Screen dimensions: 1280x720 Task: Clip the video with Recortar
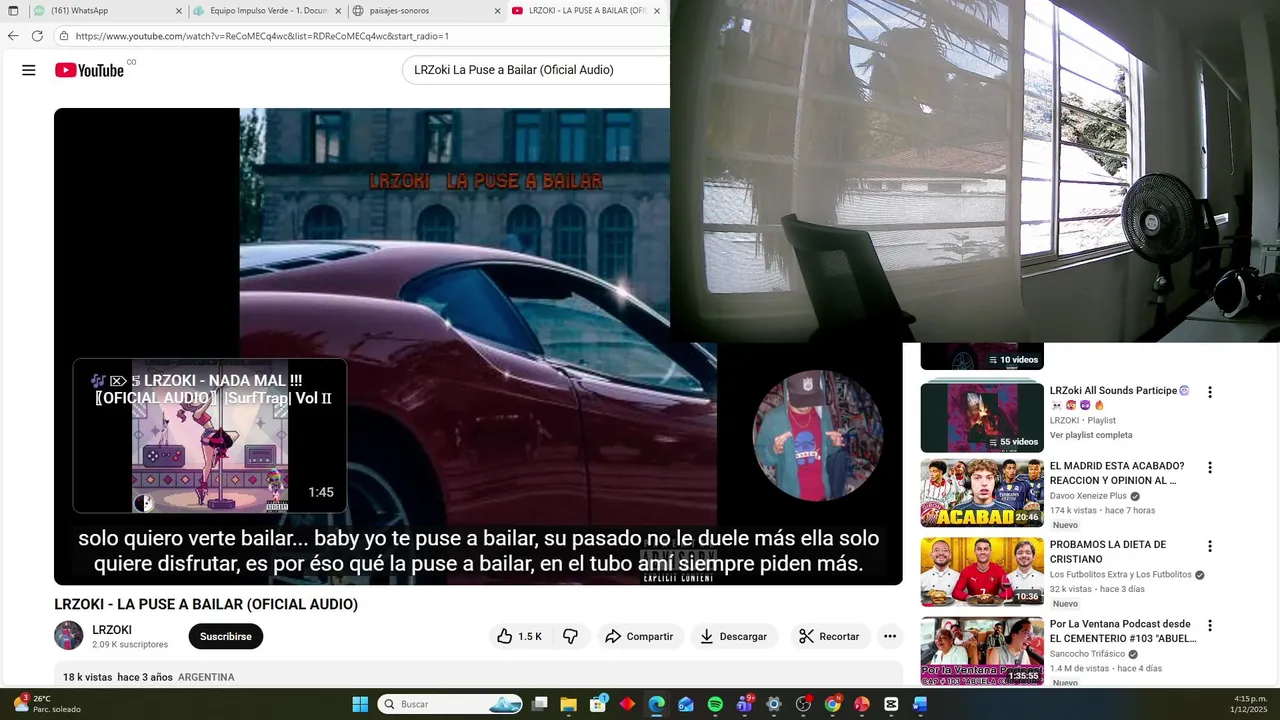pyautogui.click(x=829, y=636)
